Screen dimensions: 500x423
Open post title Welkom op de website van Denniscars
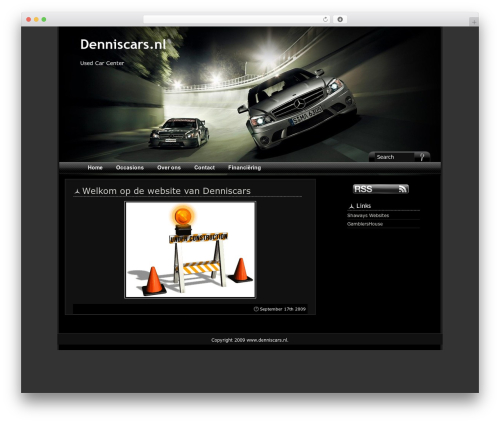(166, 191)
